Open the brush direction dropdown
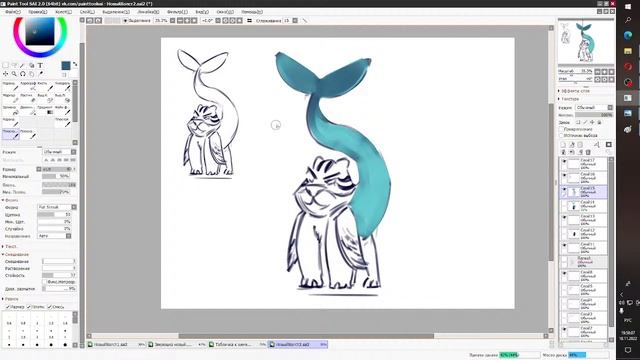This screenshot has width=640, height=360. pyautogui.click(x=54, y=236)
